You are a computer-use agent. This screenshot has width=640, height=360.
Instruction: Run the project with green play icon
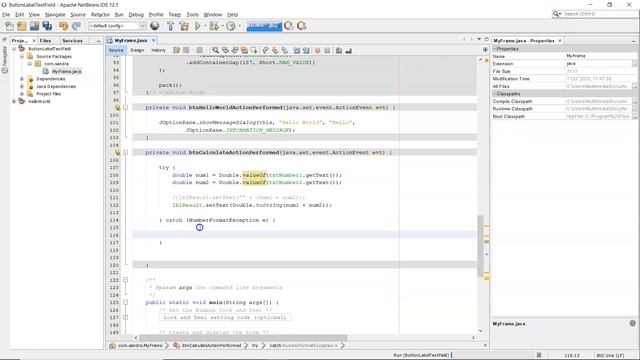(x=198, y=26)
